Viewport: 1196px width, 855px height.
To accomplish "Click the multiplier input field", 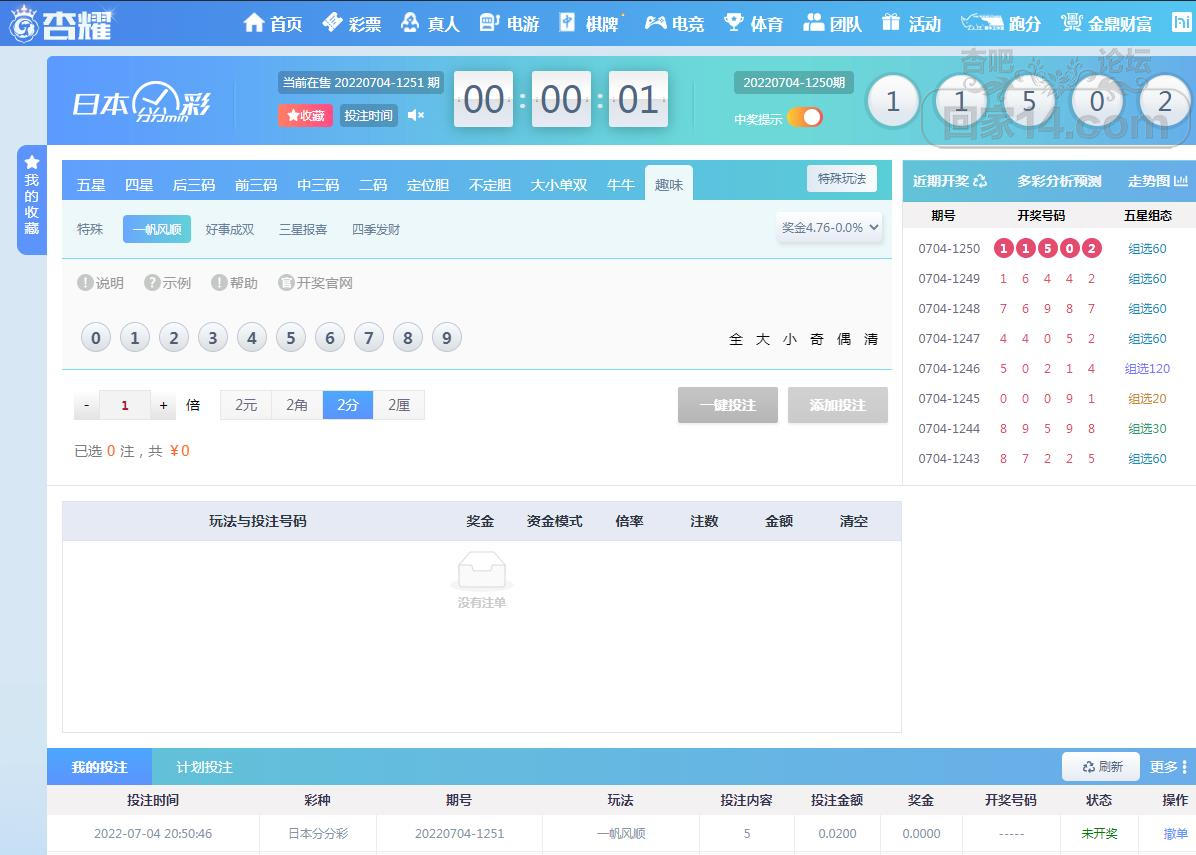I will pos(125,405).
